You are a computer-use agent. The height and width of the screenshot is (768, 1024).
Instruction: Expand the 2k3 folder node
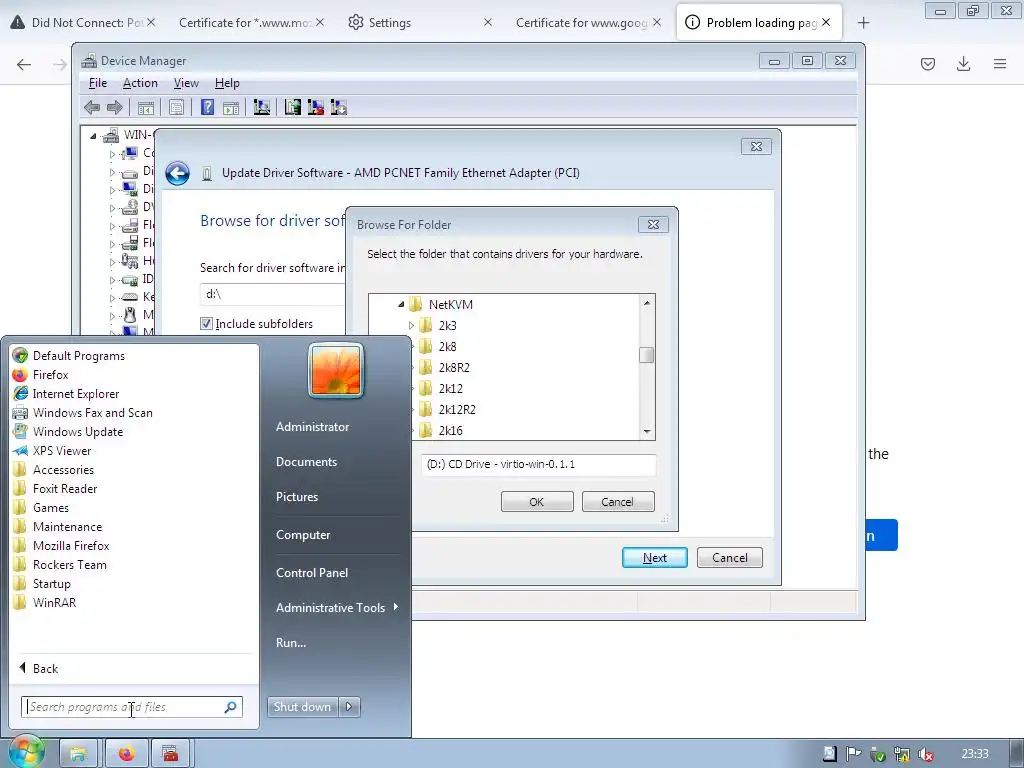point(411,325)
